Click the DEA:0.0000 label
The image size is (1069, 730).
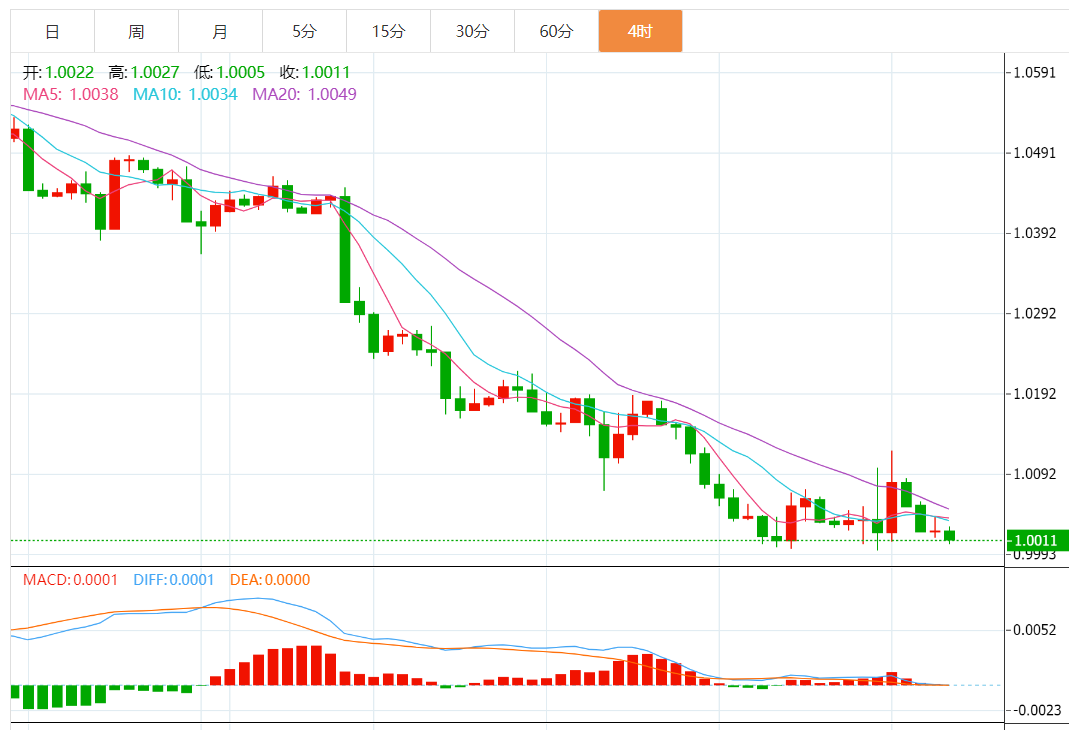pyautogui.click(x=270, y=580)
